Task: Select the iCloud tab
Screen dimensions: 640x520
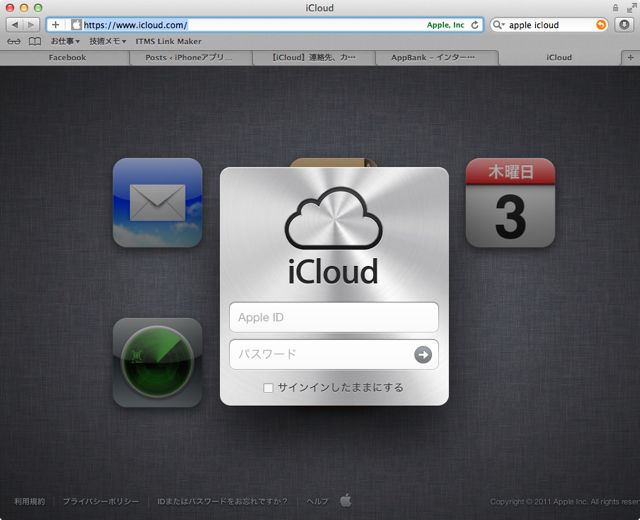Action: pyautogui.click(x=559, y=58)
